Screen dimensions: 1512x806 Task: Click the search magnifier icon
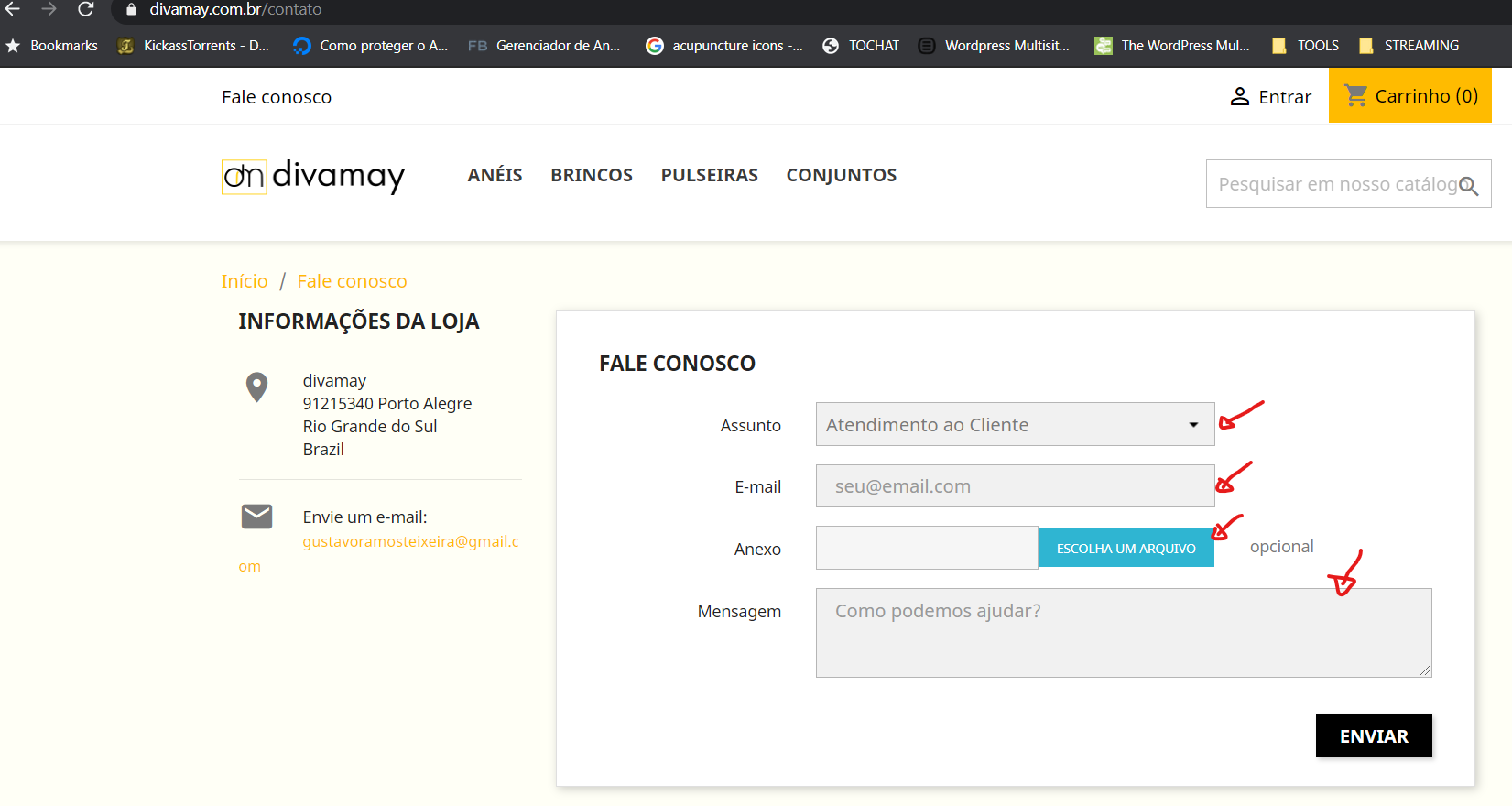pos(1468,186)
